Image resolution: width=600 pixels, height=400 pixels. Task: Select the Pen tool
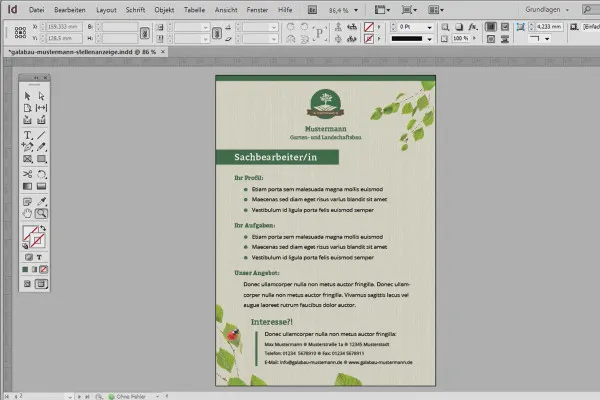pos(27,147)
